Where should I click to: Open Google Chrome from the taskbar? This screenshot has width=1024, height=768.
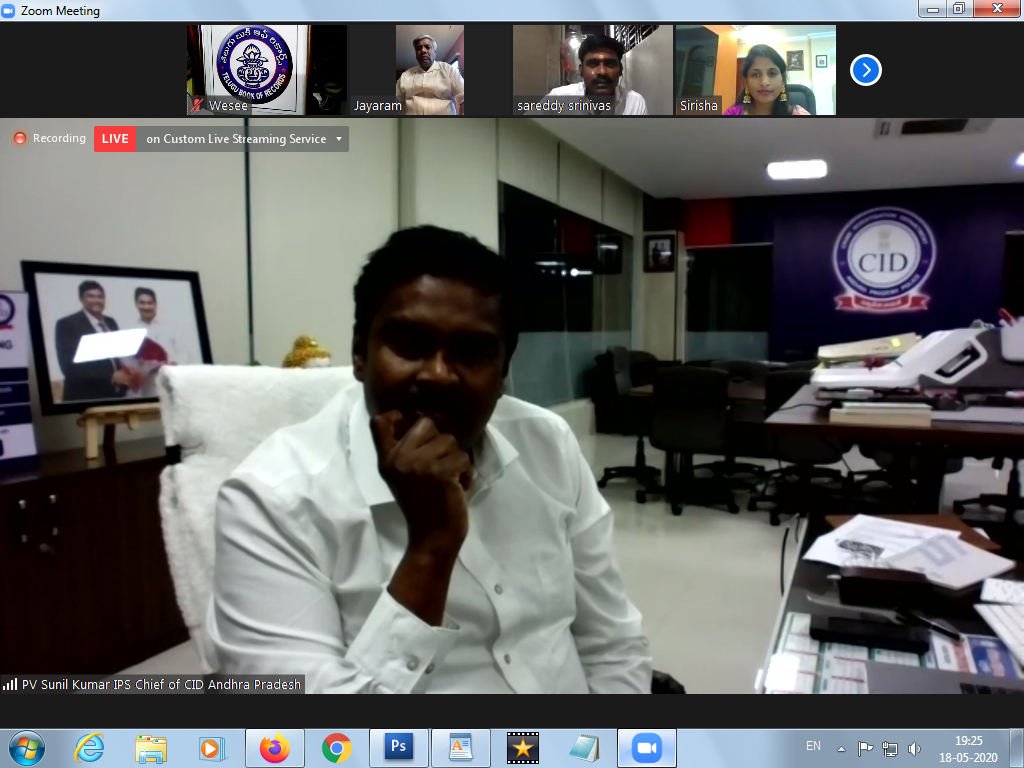click(x=336, y=747)
